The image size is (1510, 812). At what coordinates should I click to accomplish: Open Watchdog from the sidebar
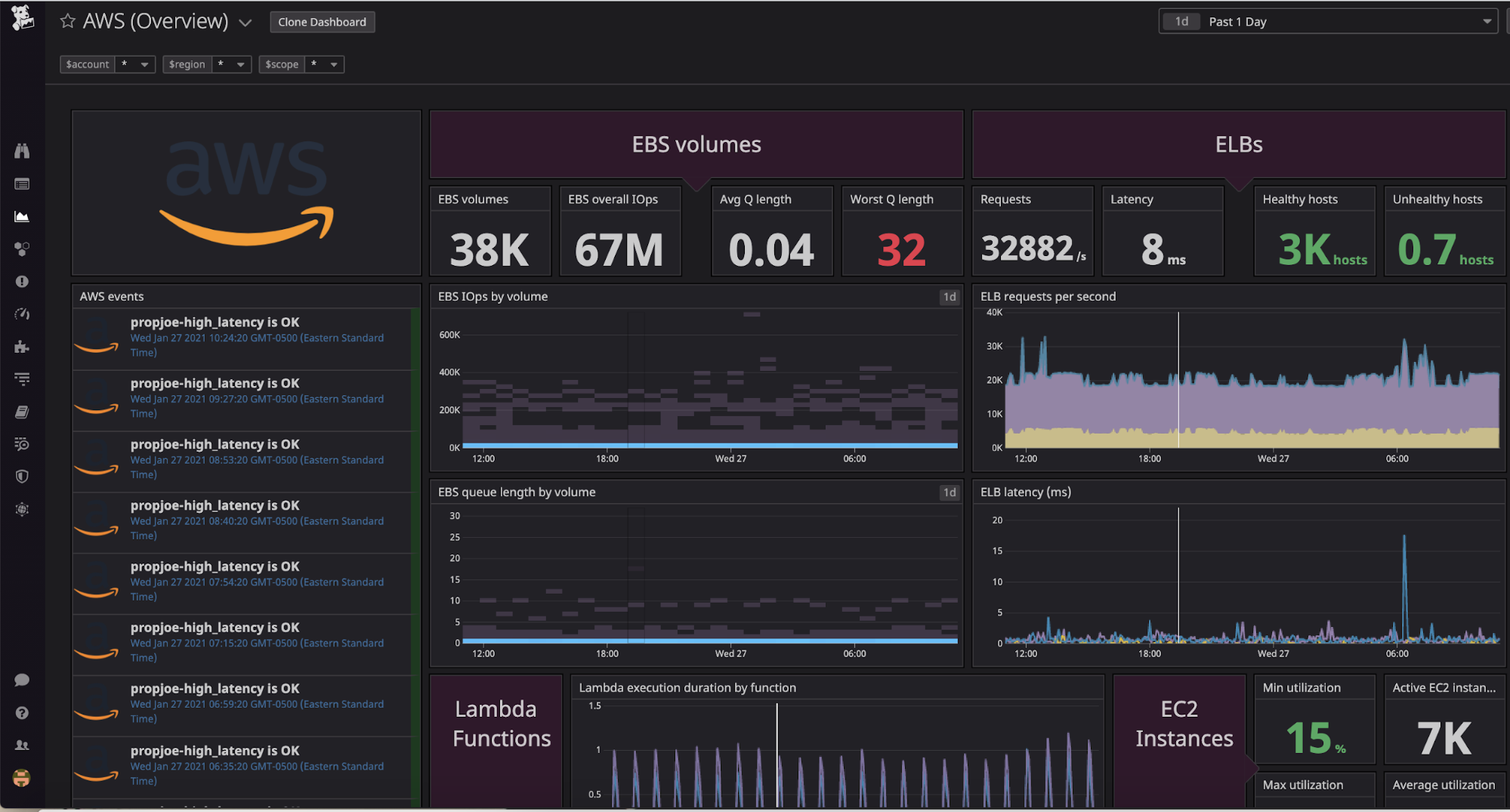(x=22, y=150)
